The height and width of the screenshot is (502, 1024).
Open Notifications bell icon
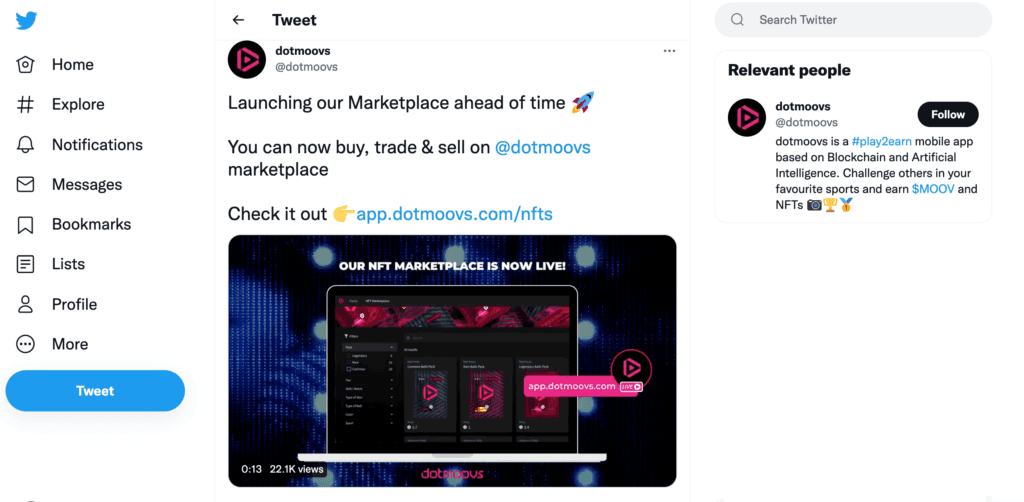pyautogui.click(x=26, y=145)
